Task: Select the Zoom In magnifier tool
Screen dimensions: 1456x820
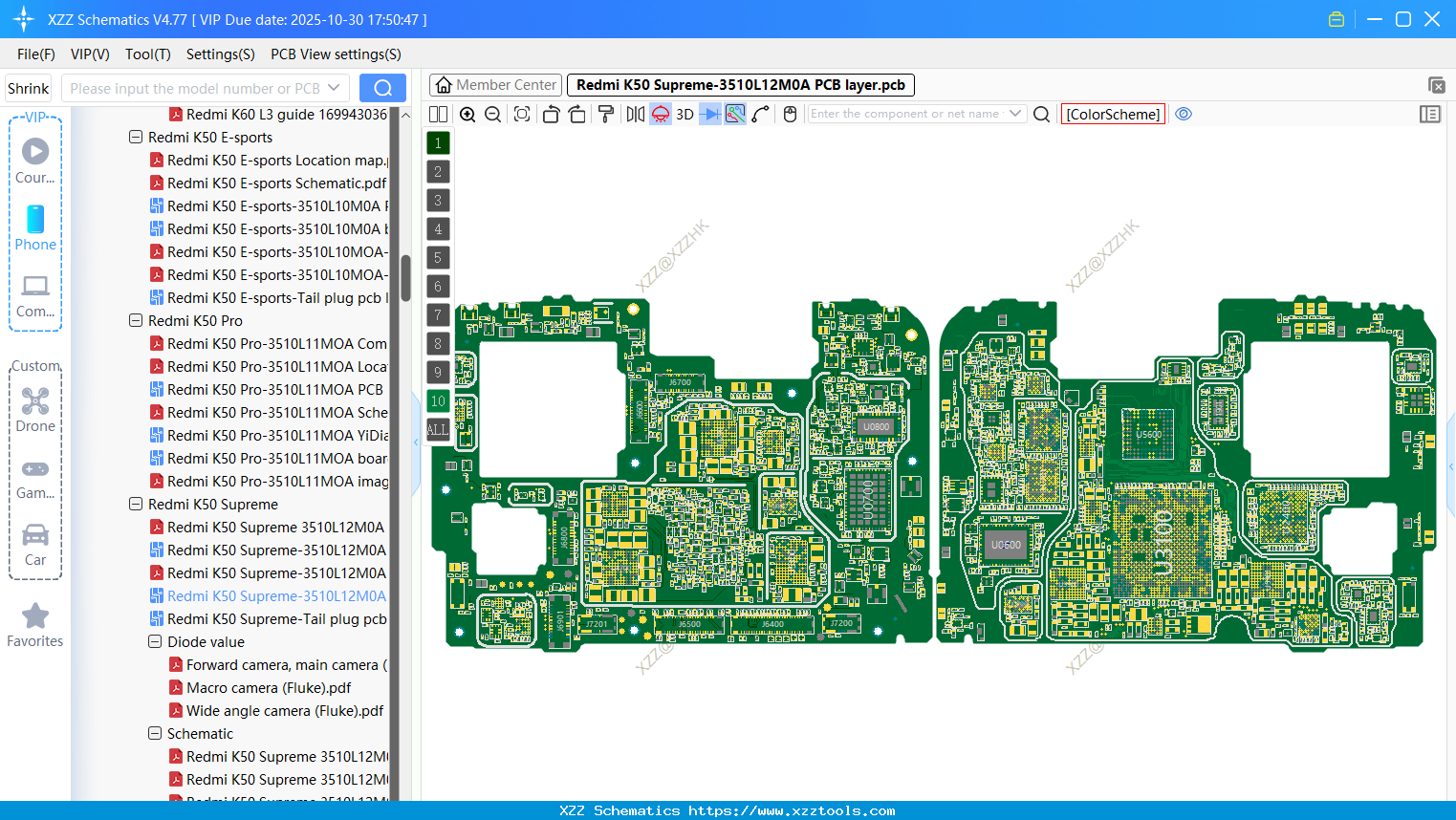Action: coord(467,114)
